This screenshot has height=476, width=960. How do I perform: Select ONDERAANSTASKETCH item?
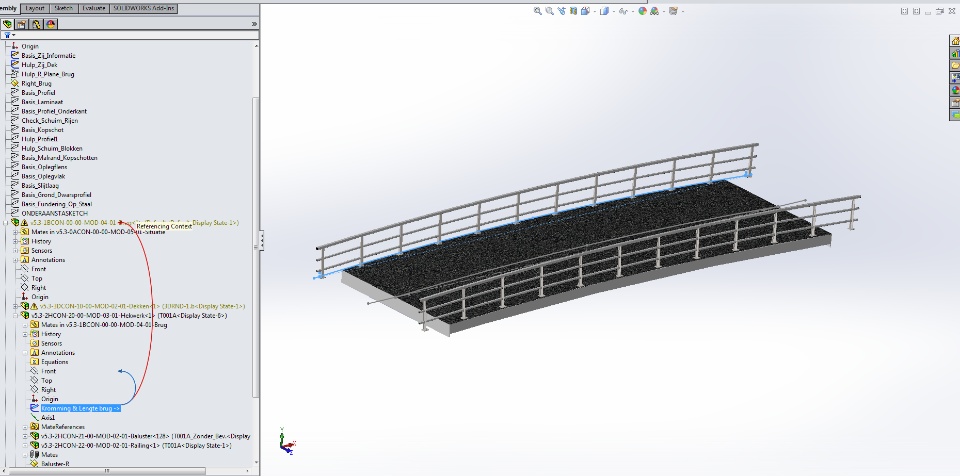(54, 213)
